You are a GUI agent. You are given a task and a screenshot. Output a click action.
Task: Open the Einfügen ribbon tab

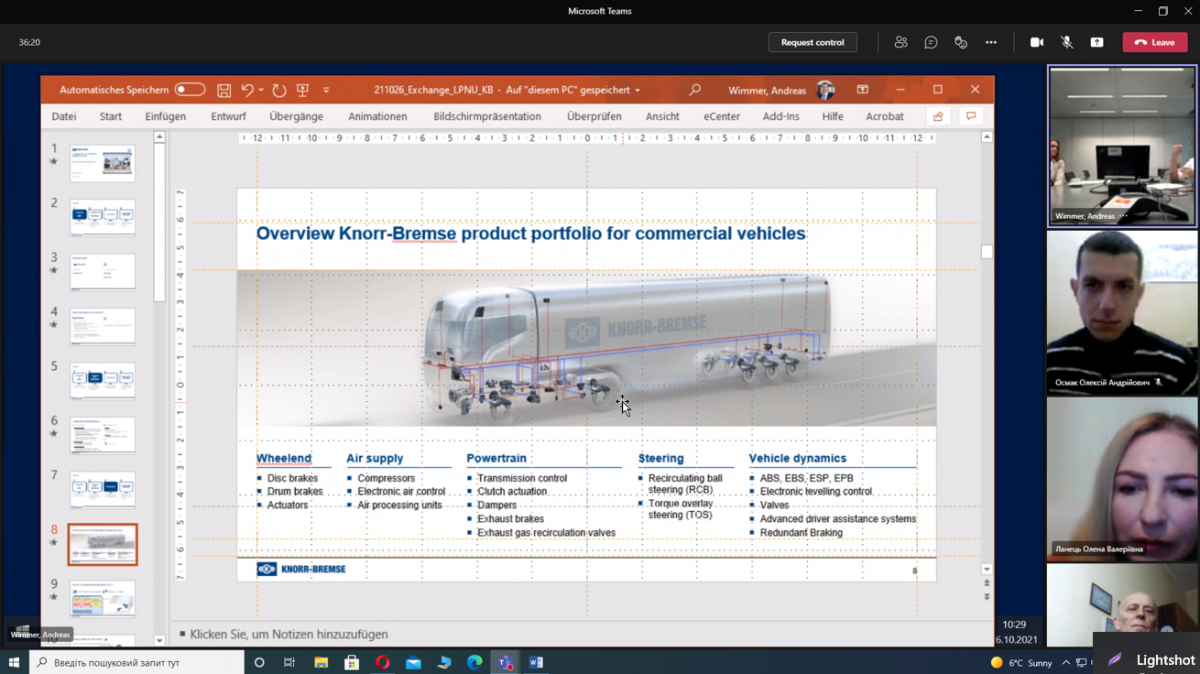click(165, 116)
